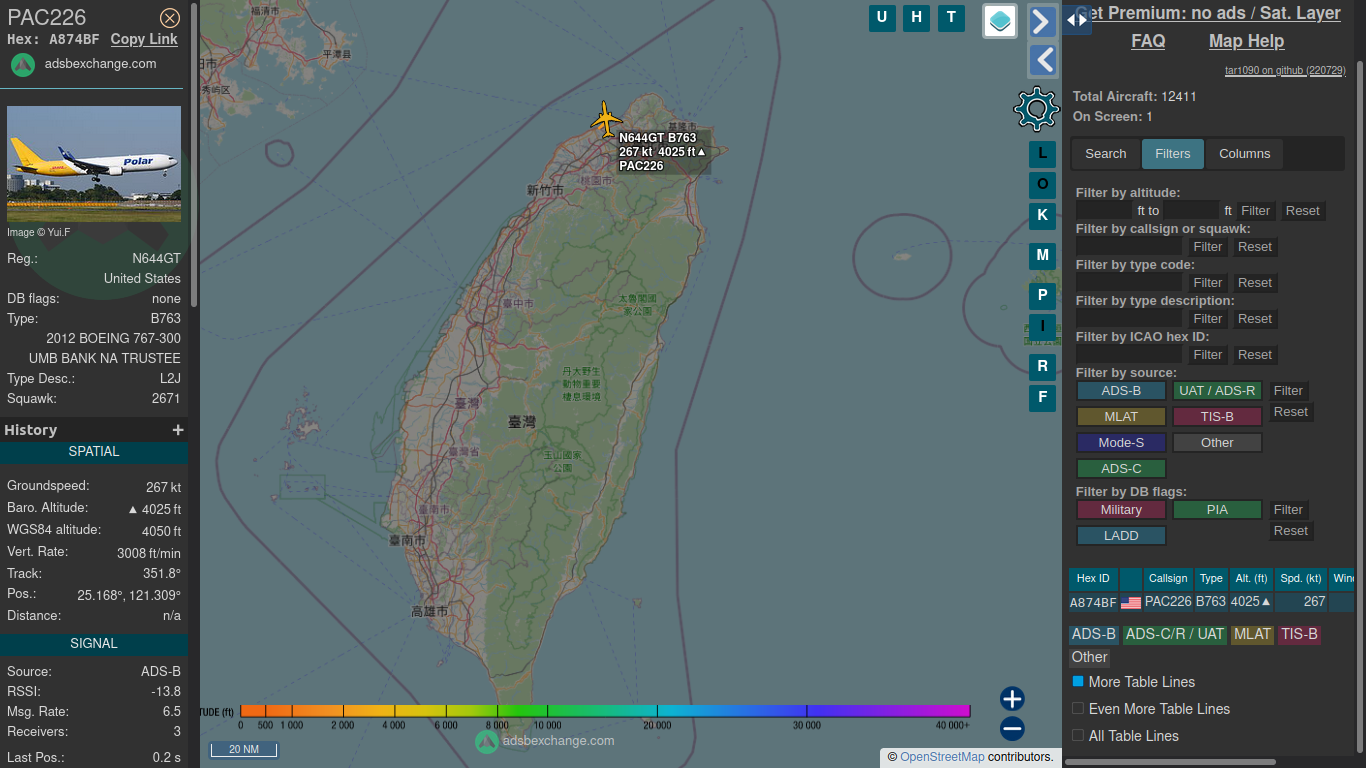Toggle the P map option button

pos(1042,296)
